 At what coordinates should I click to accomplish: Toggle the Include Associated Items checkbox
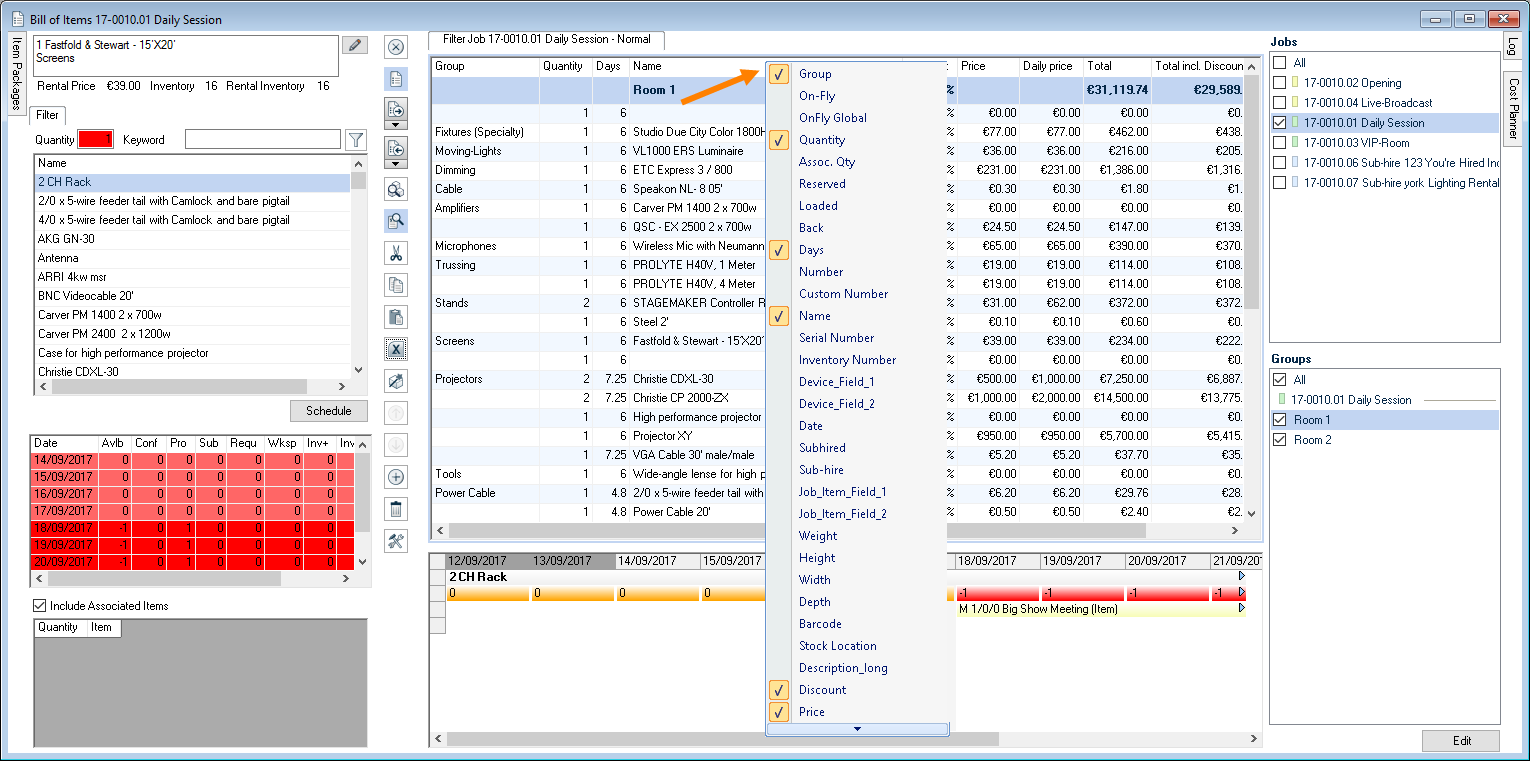40,606
